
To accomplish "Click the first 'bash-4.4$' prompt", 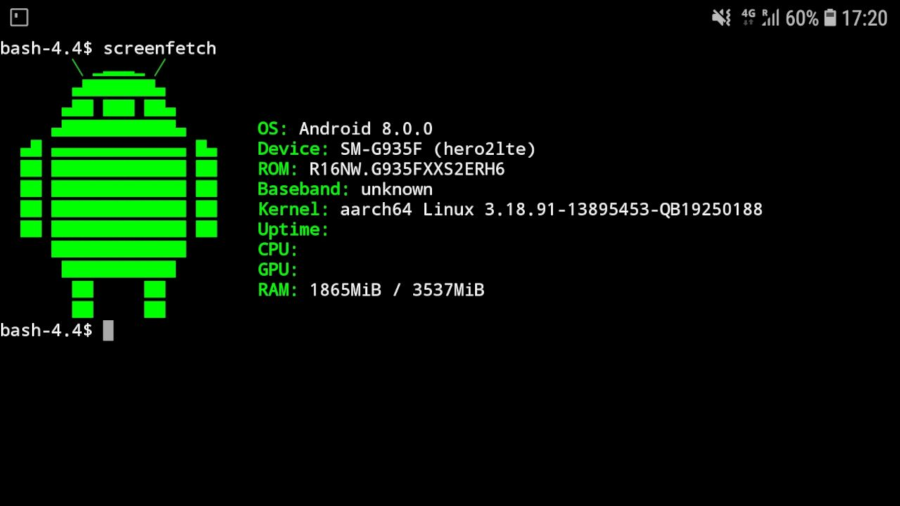I will pyautogui.click(x=46, y=48).
